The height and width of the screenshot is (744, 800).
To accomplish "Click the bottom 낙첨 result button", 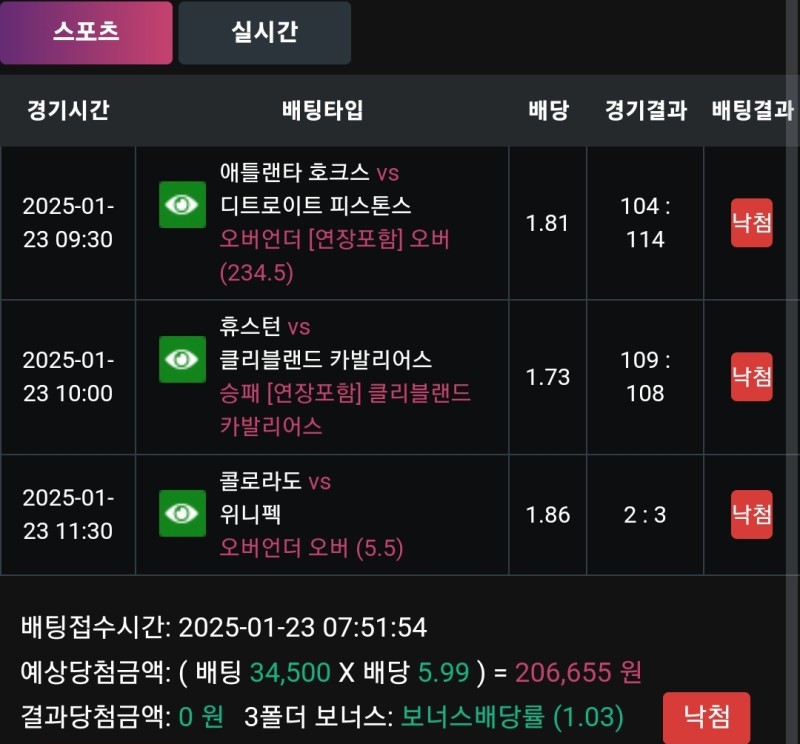I will (706, 716).
